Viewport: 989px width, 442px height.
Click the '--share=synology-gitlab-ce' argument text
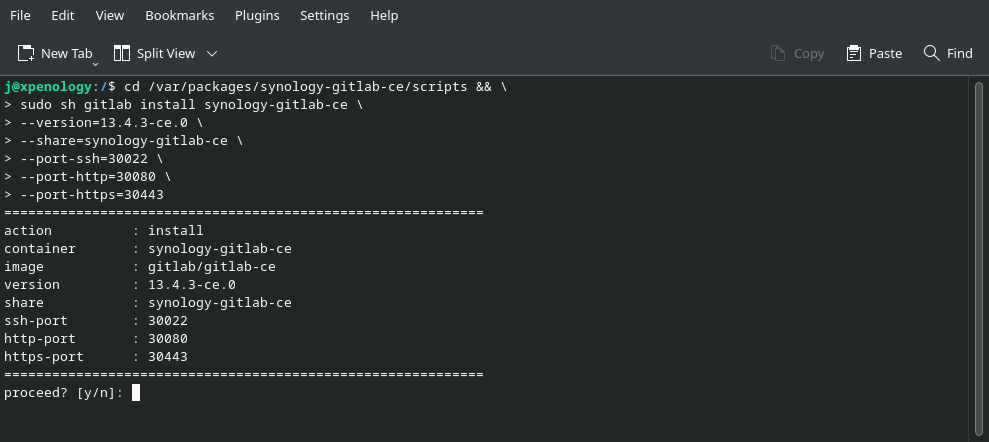pos(124,141)
